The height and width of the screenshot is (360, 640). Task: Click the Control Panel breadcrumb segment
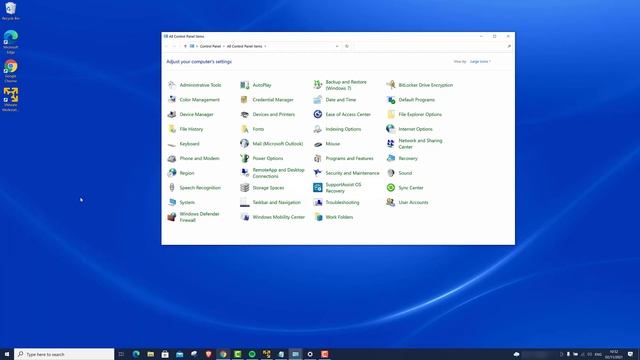pos(210,47)
